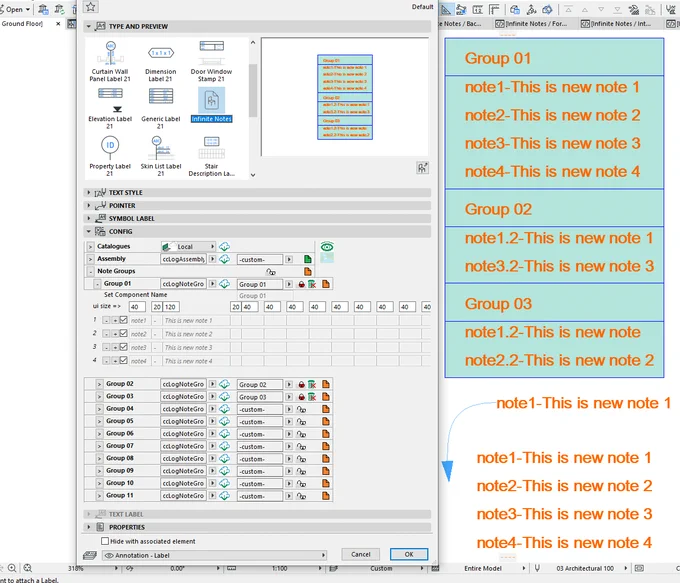
Task: Click the orange document icon in Group 10 row
Action: pos(326,483)
